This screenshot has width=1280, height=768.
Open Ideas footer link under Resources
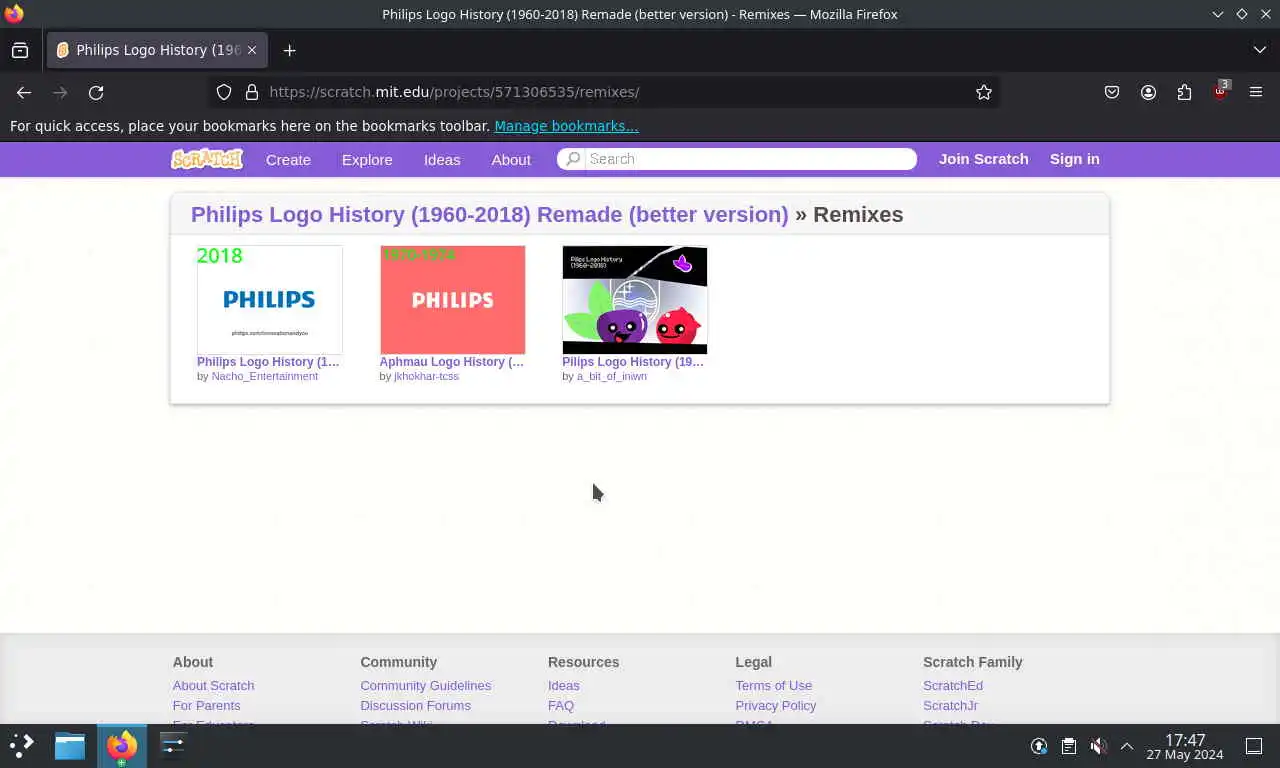click(563, 686)
